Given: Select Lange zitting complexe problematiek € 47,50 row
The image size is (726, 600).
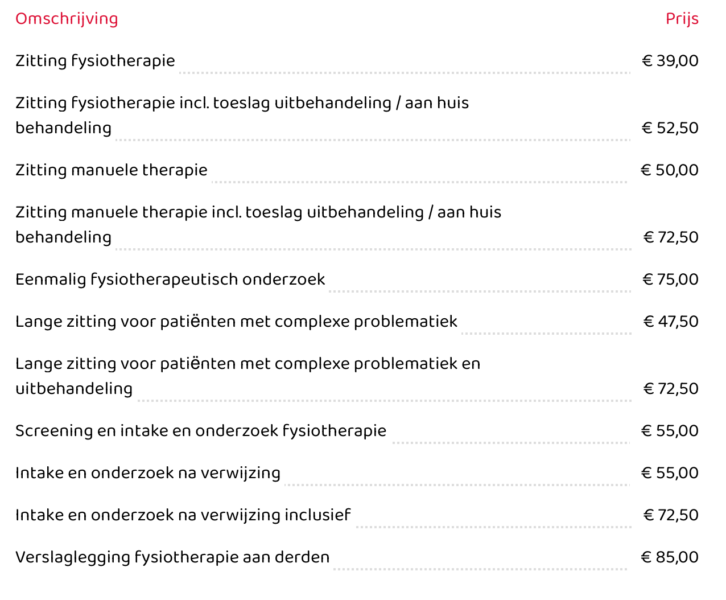Looking at the screenshot, I should 357,322.
